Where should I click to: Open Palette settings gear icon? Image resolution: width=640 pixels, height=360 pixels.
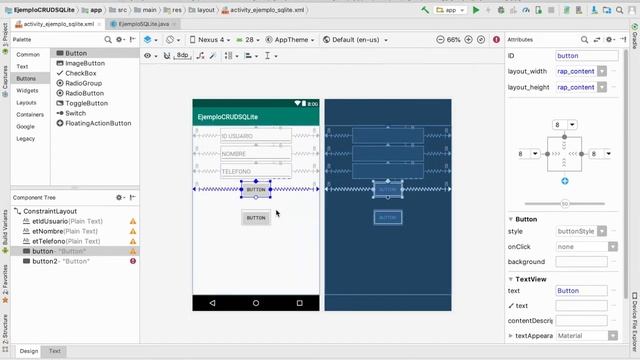click(120, 40)
